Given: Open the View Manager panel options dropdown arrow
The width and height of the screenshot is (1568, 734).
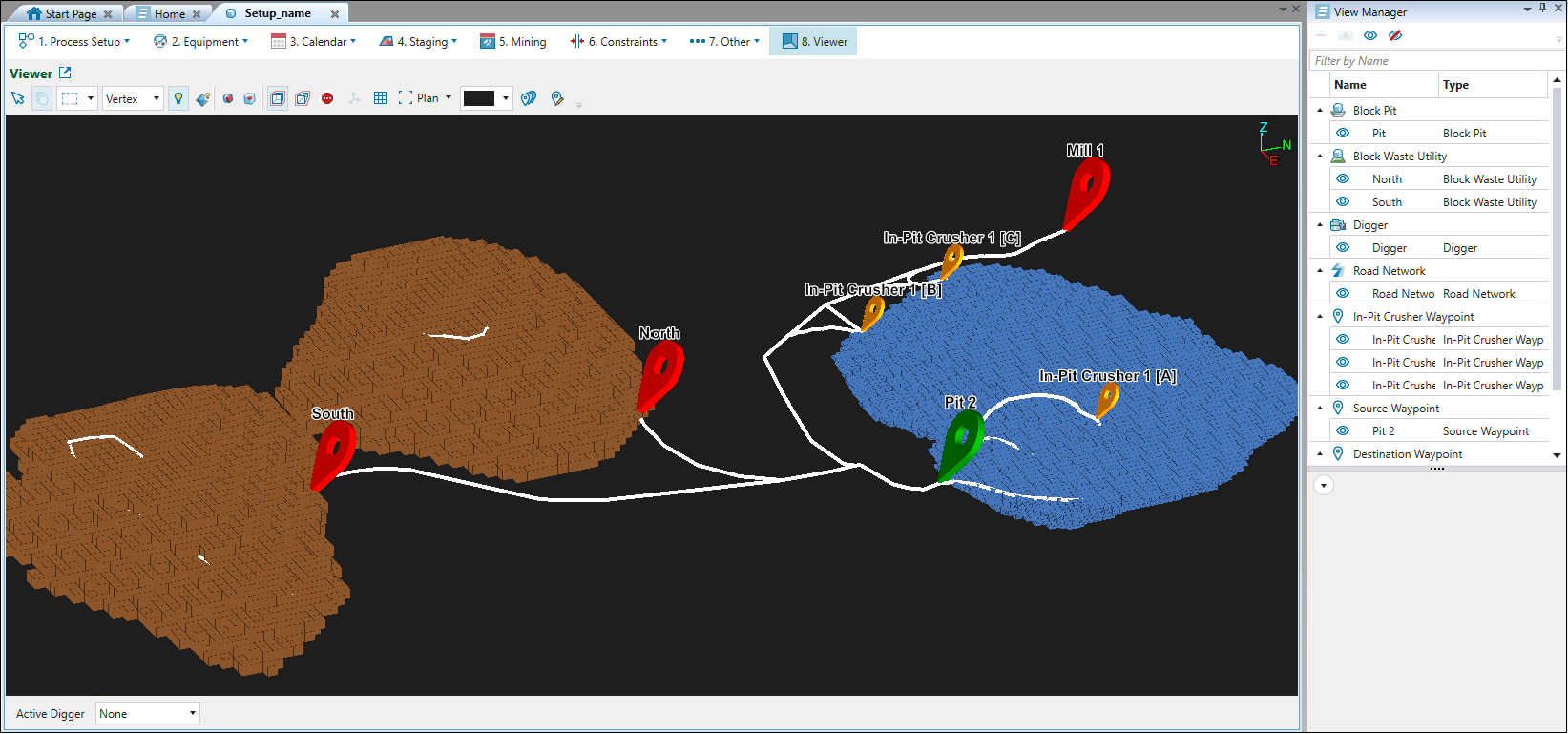Looking at the screenshot, I should [1527, 9].
